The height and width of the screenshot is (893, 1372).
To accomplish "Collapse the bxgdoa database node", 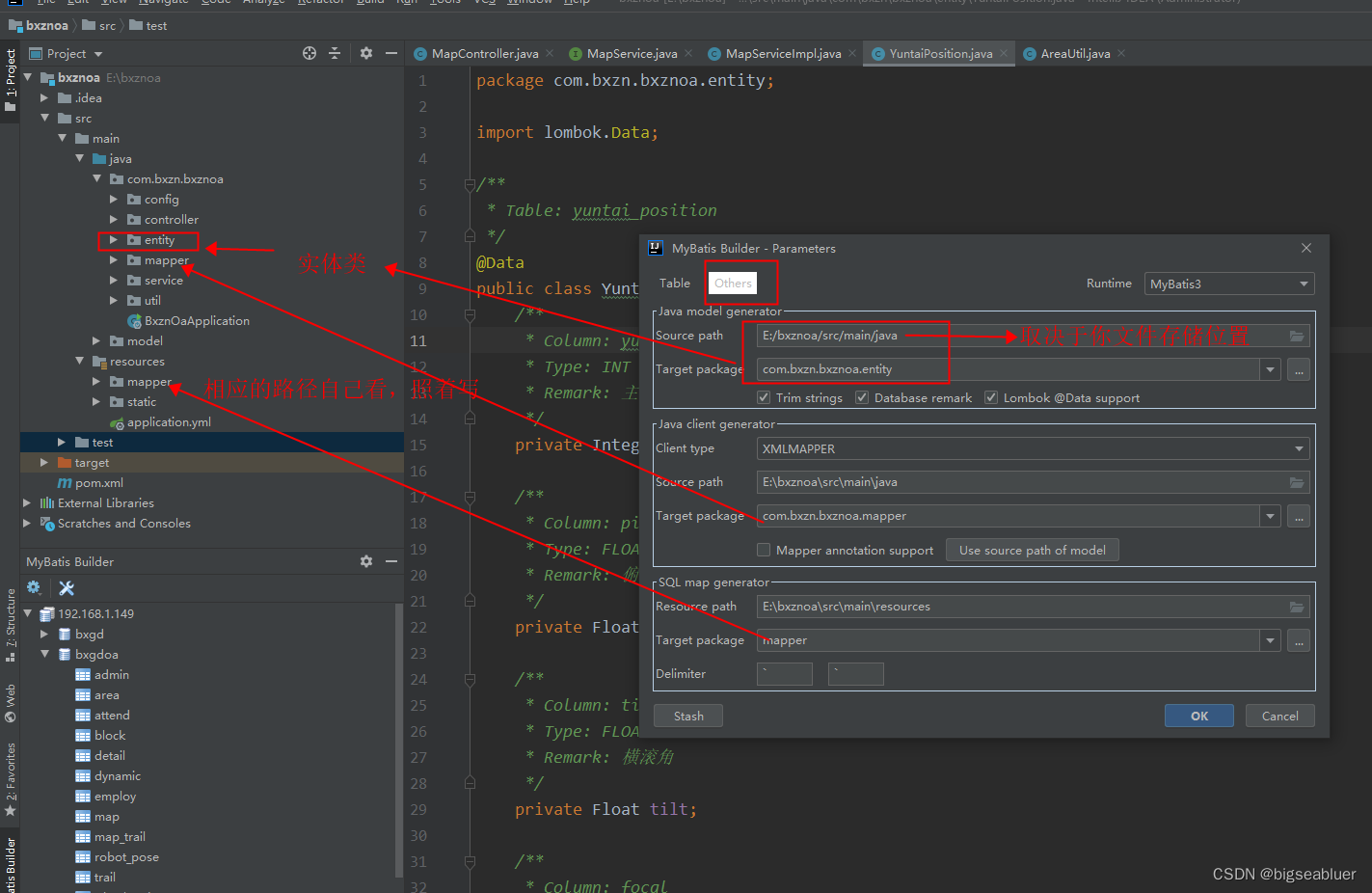I will point(44,655).
